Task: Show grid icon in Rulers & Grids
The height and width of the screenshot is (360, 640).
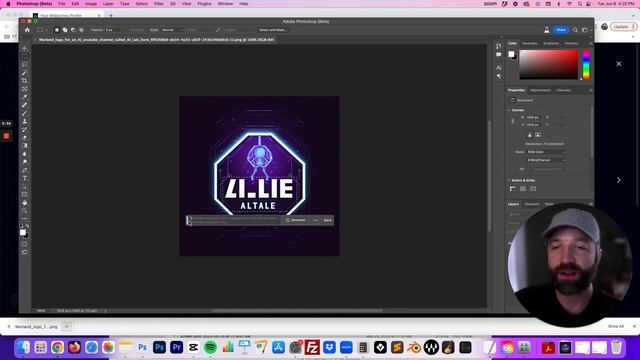Action: pos(523,189)
